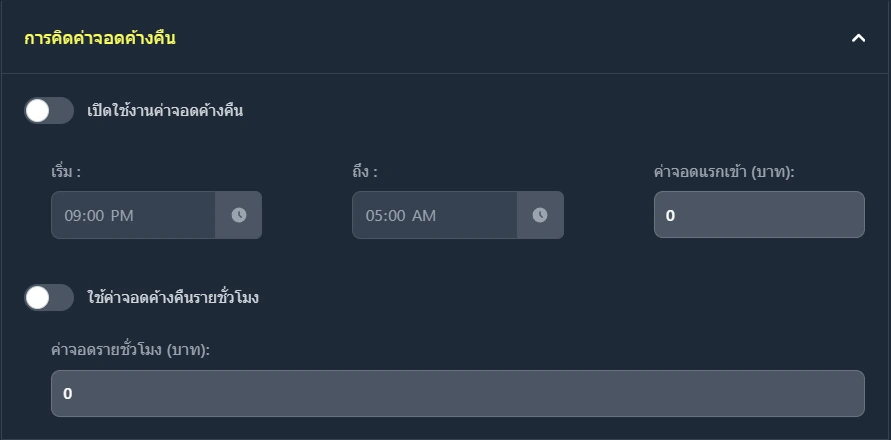Select the AM segment of end time
This screenshot has height=440, width=891.
click(x=424, y=216)
